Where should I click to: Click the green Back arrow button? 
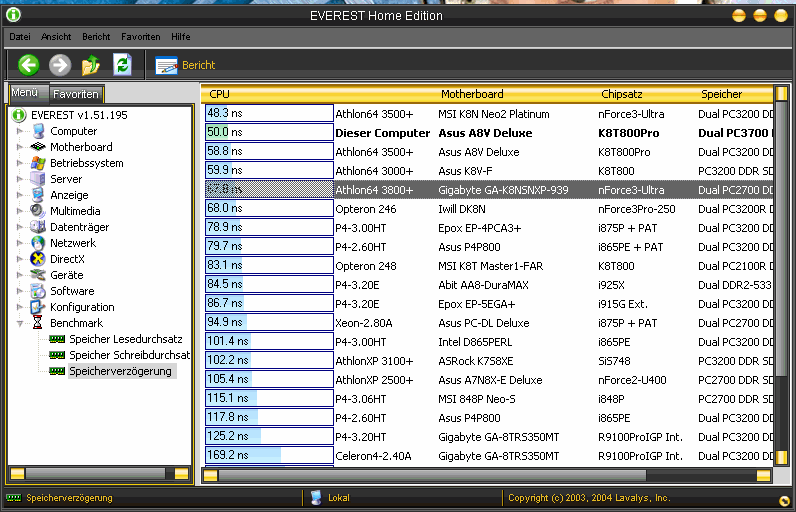coord(28,65)
